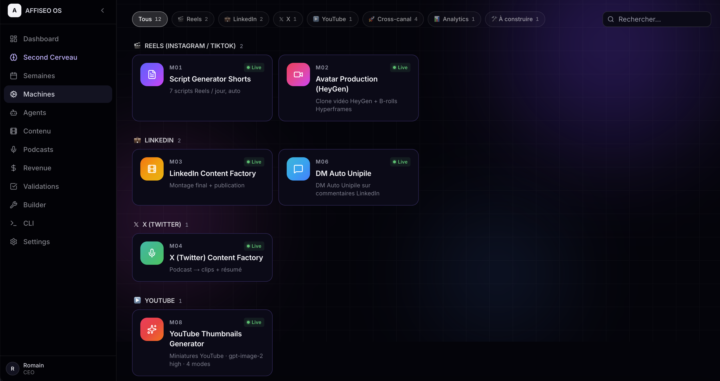Select the X filter chip
This screenshot has height=381, width=720.
point(288,19)
